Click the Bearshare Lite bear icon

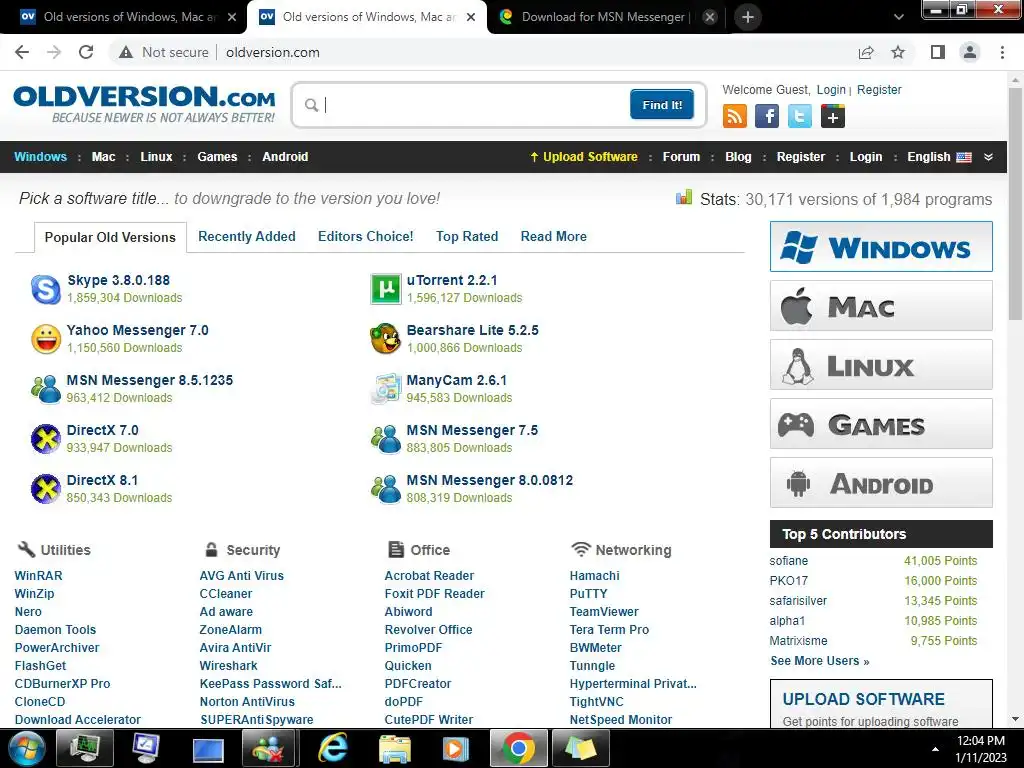point(385,339)
